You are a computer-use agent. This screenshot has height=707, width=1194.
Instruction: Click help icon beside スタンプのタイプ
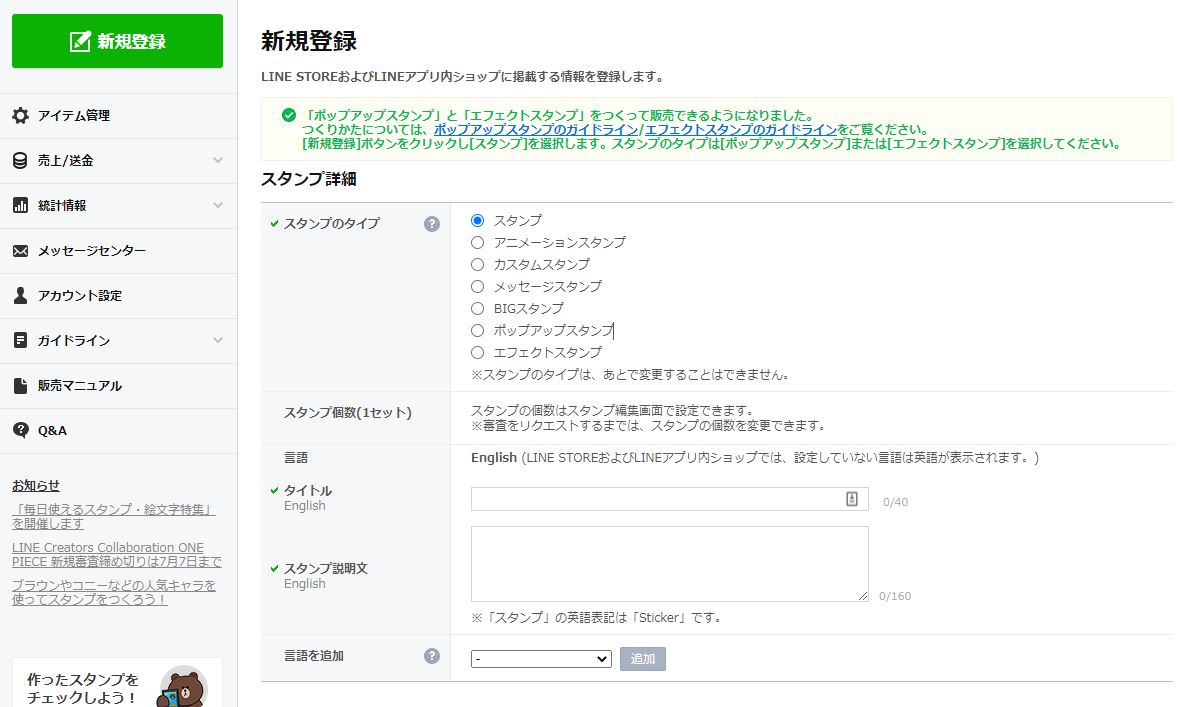(432, 224)
